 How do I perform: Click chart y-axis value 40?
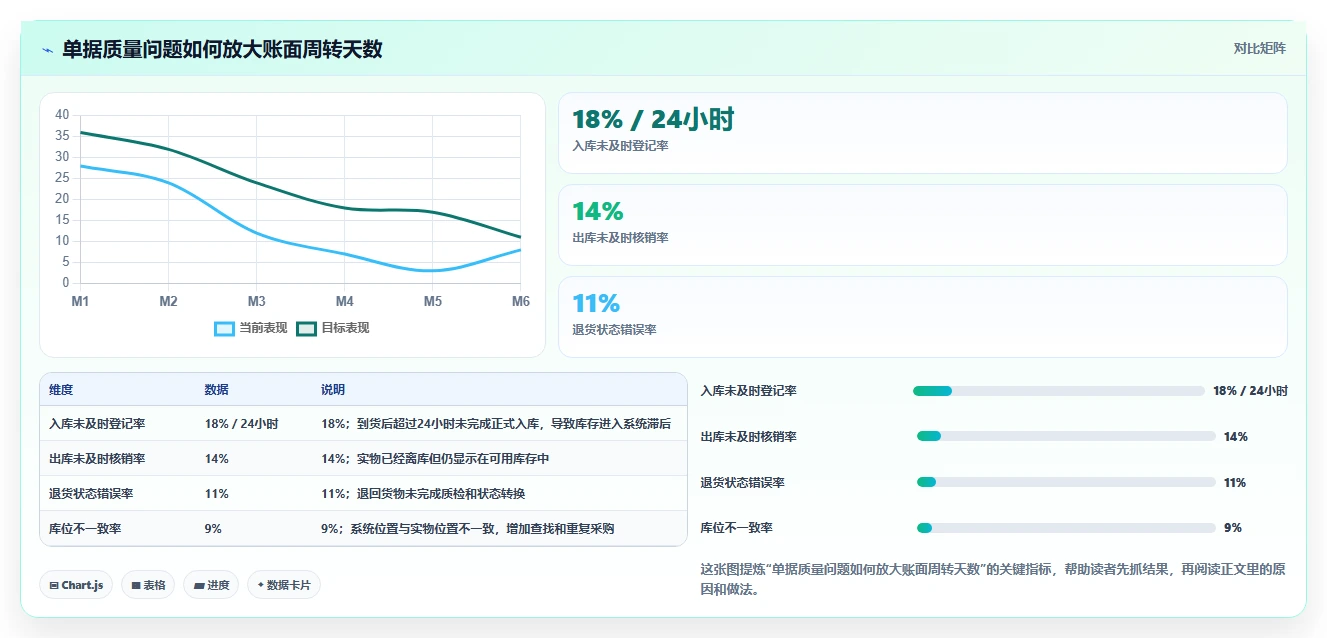tap(62, 114)
